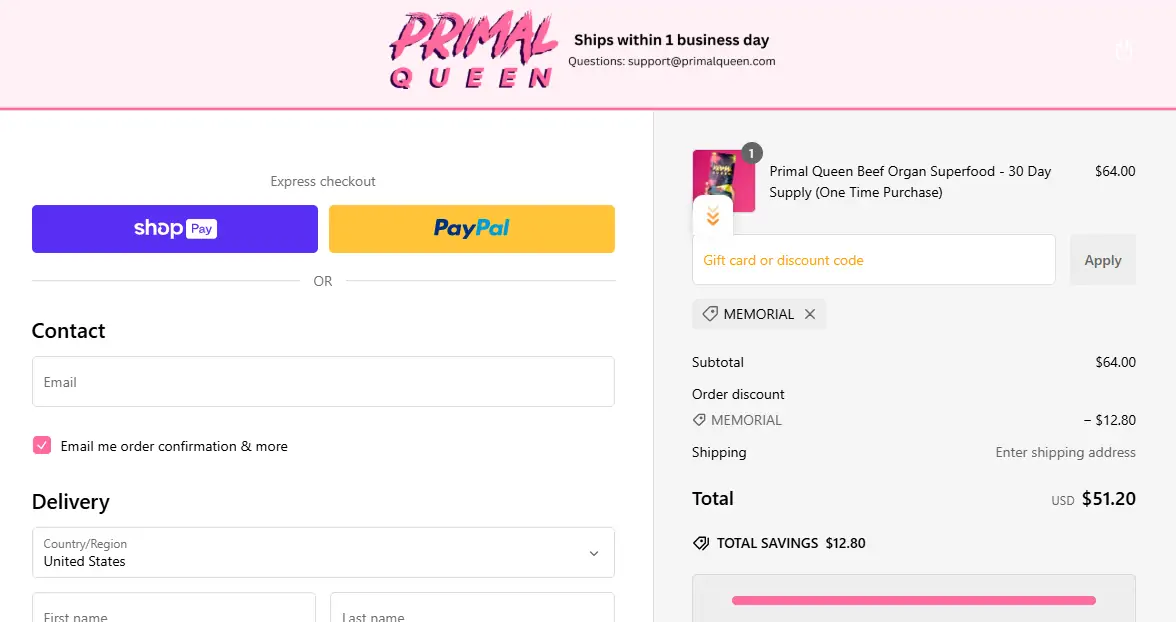The image size is (1176, 622).
Task: Click the total savings tag icon
Action: 701,543
